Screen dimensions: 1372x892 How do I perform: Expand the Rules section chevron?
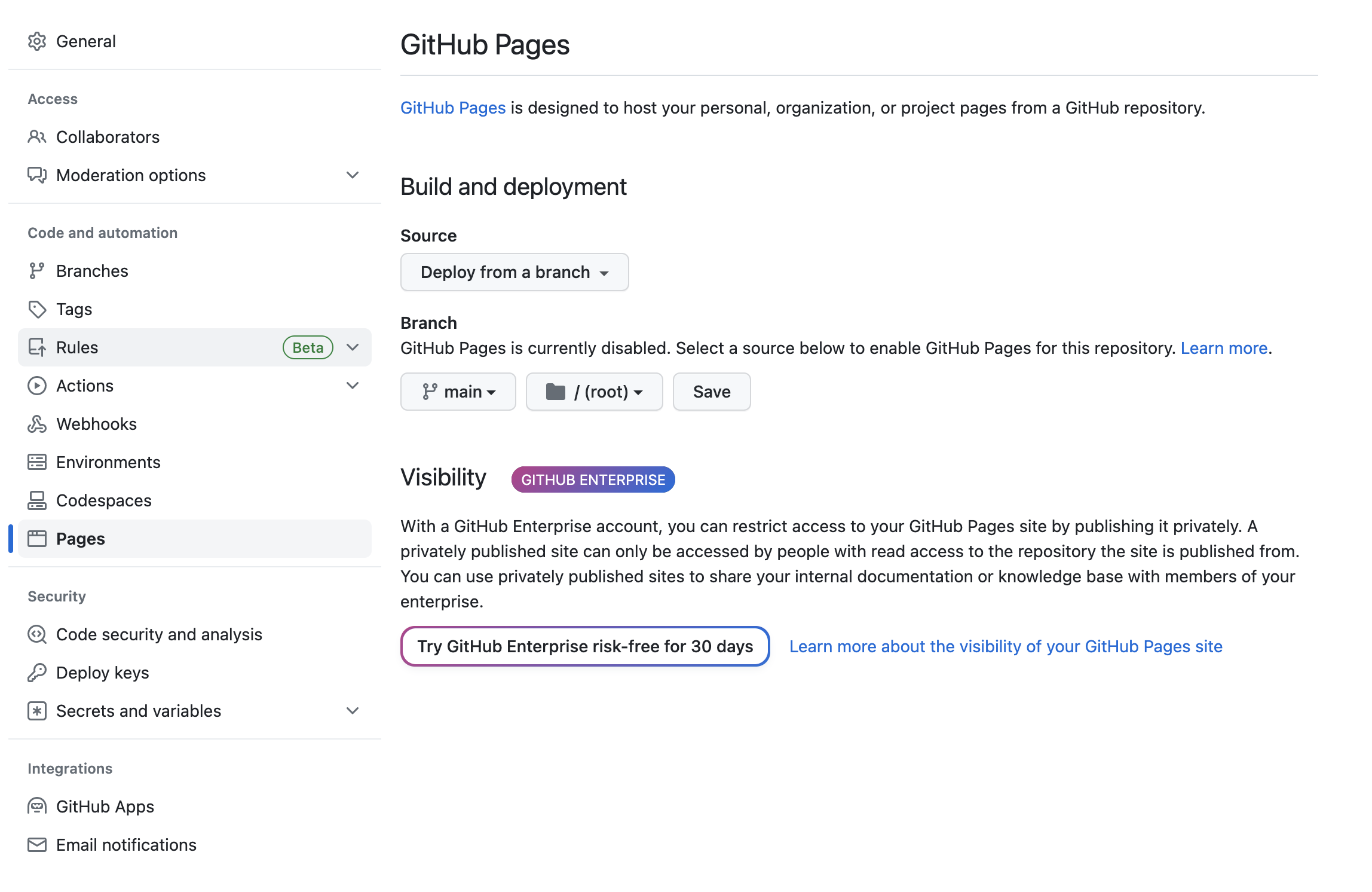point(353,347)
